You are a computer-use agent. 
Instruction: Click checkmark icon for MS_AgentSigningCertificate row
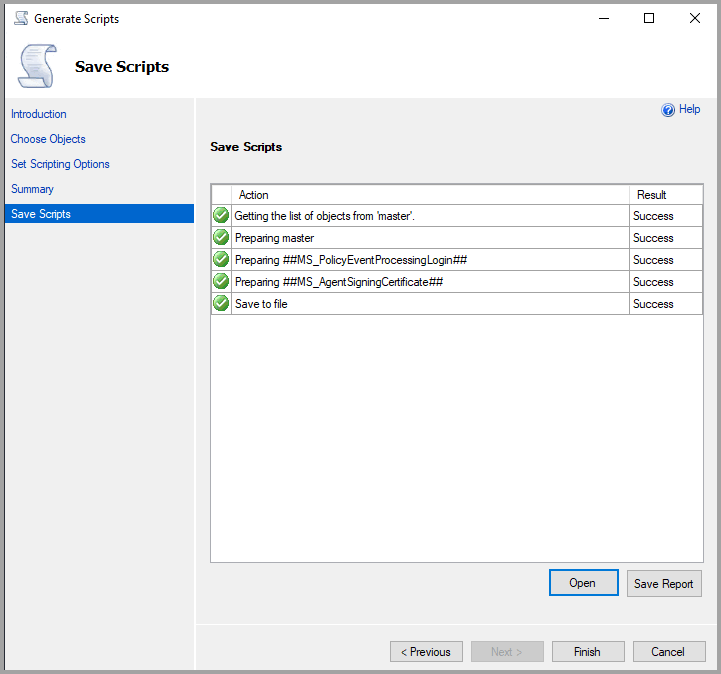coord(221,282)
